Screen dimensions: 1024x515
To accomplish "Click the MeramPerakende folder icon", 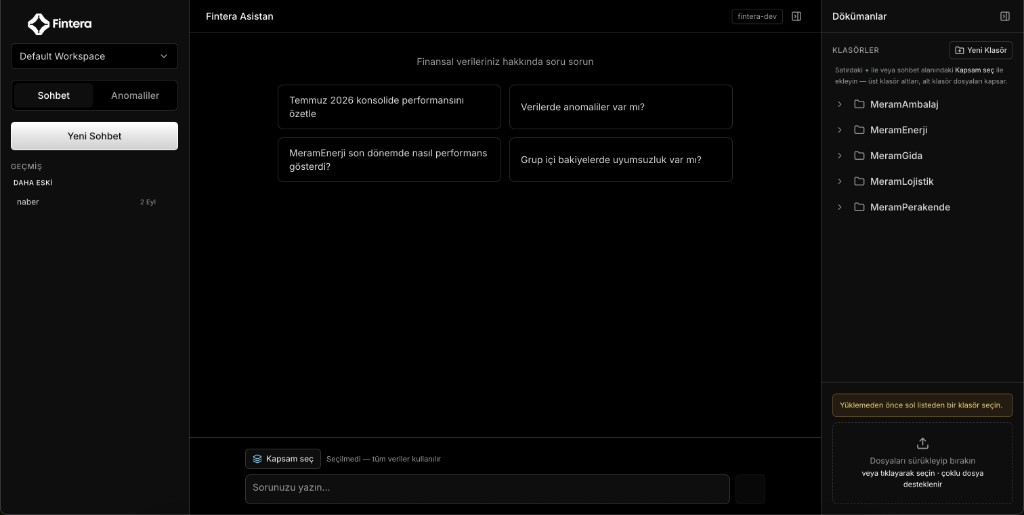I will 859,207.
